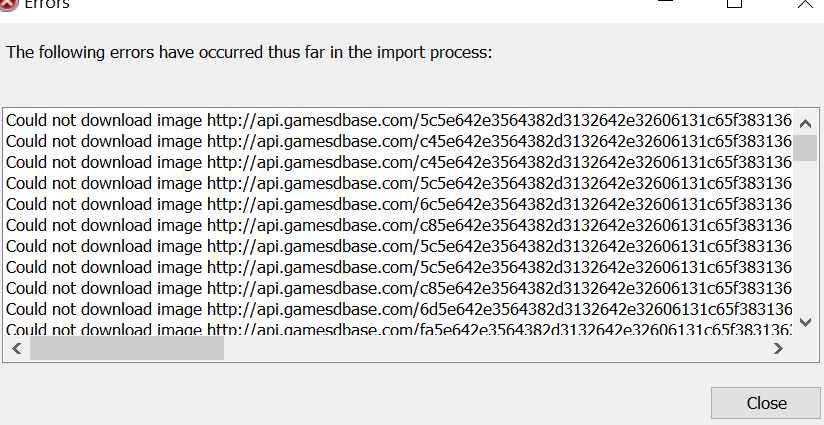This screenshot has width=824, height=425.
Task: Click the Close button
Action: click(x=765, y=403)
